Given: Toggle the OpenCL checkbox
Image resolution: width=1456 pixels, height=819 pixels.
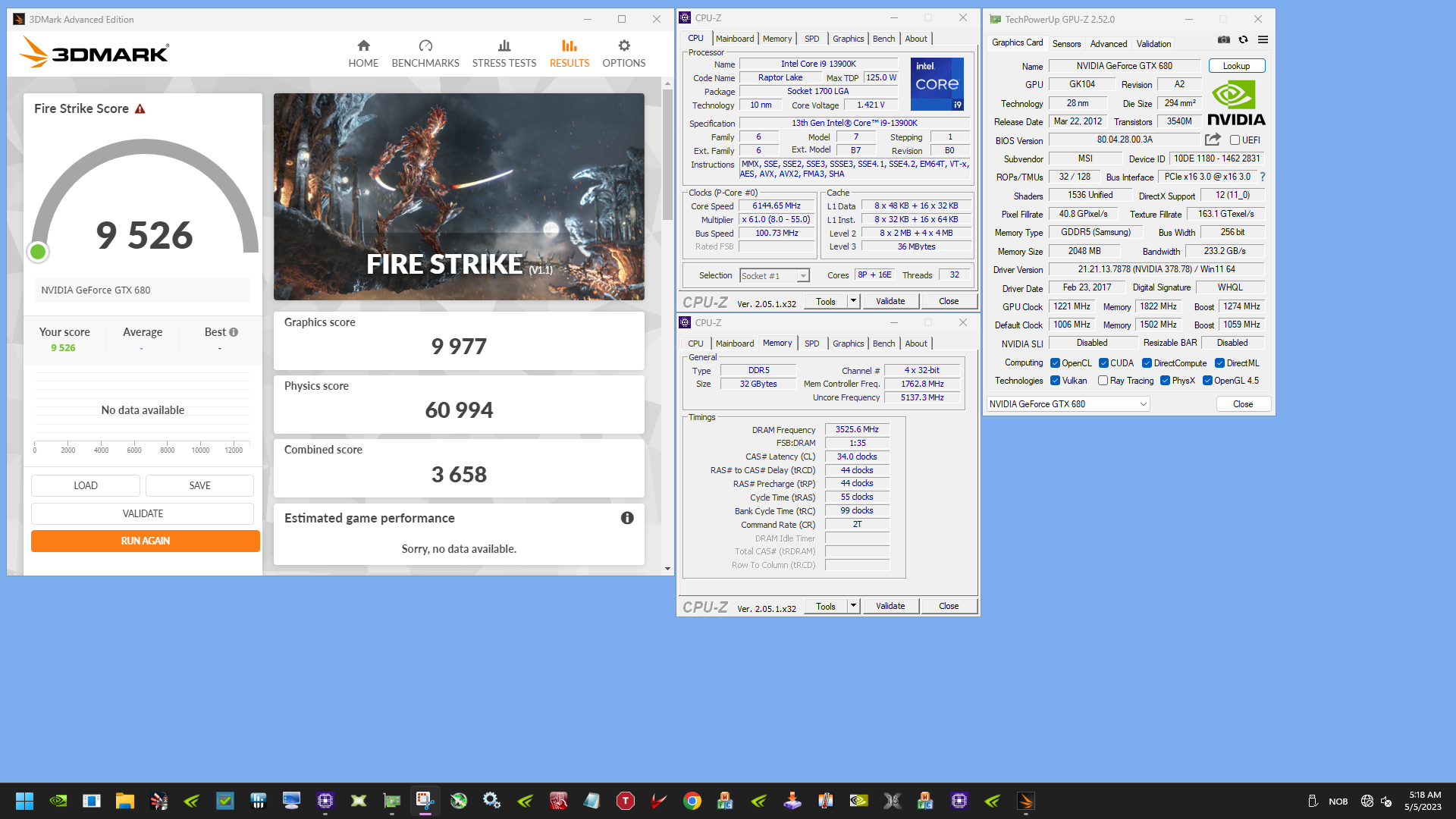Looking at the screenshot, I should (1055, 363).
